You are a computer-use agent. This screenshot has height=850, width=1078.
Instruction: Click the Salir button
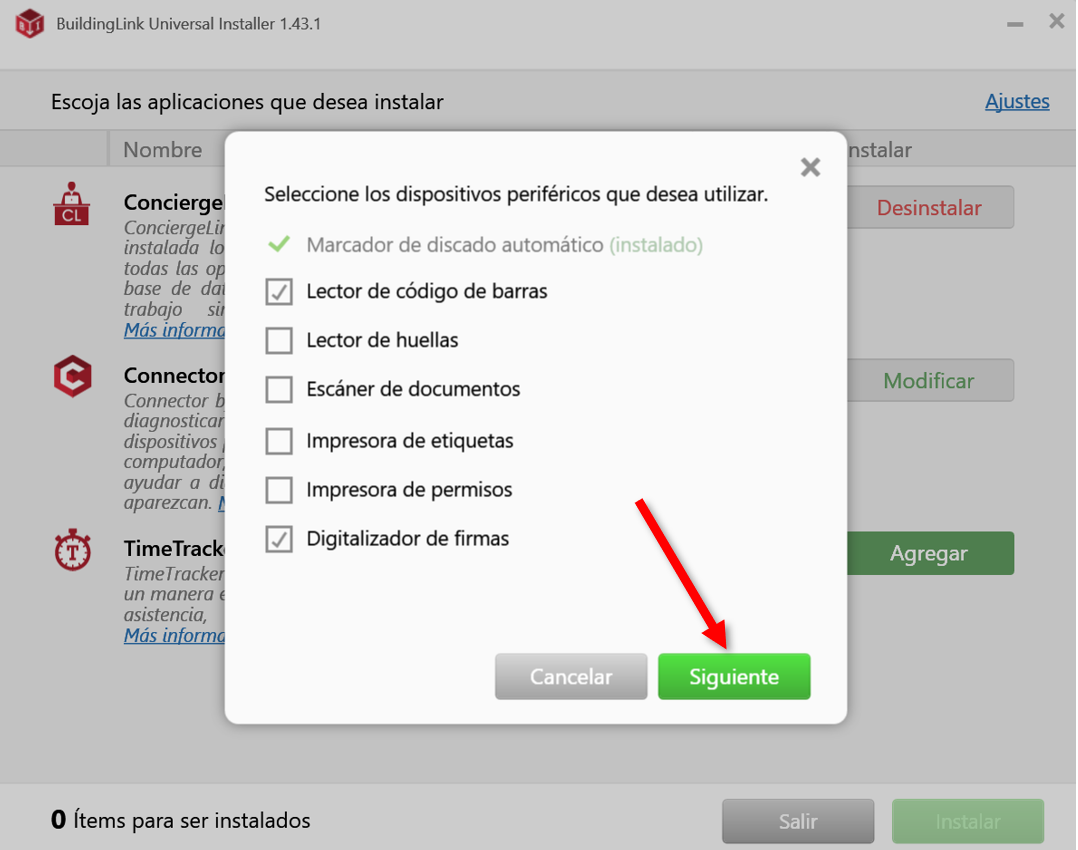coord(798,821)
